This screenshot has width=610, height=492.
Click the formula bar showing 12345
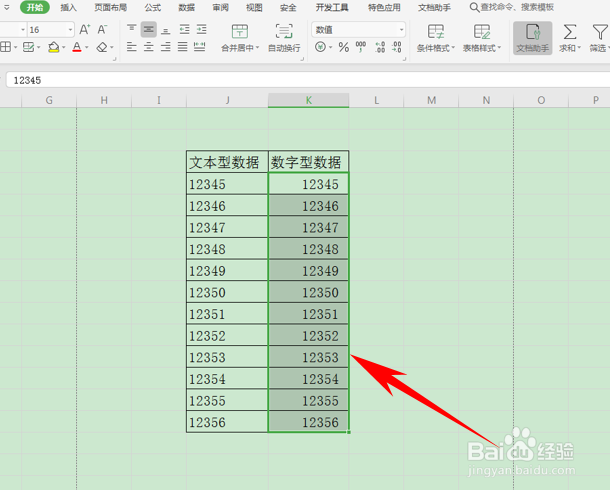point(307,80)
